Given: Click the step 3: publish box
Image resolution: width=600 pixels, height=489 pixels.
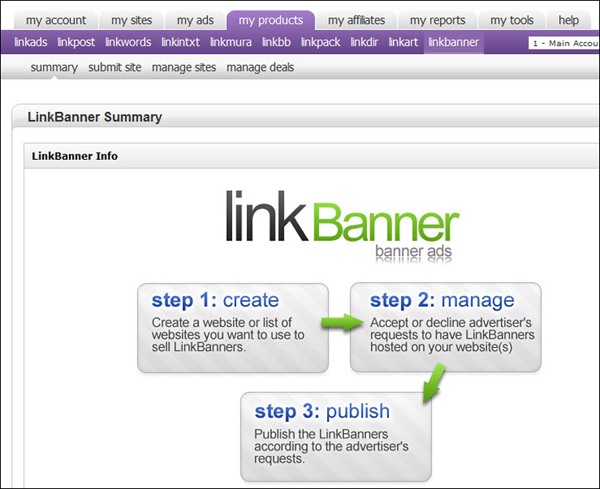Looking at the screenshot, I should pyautogui.click(x=336, y=437).
